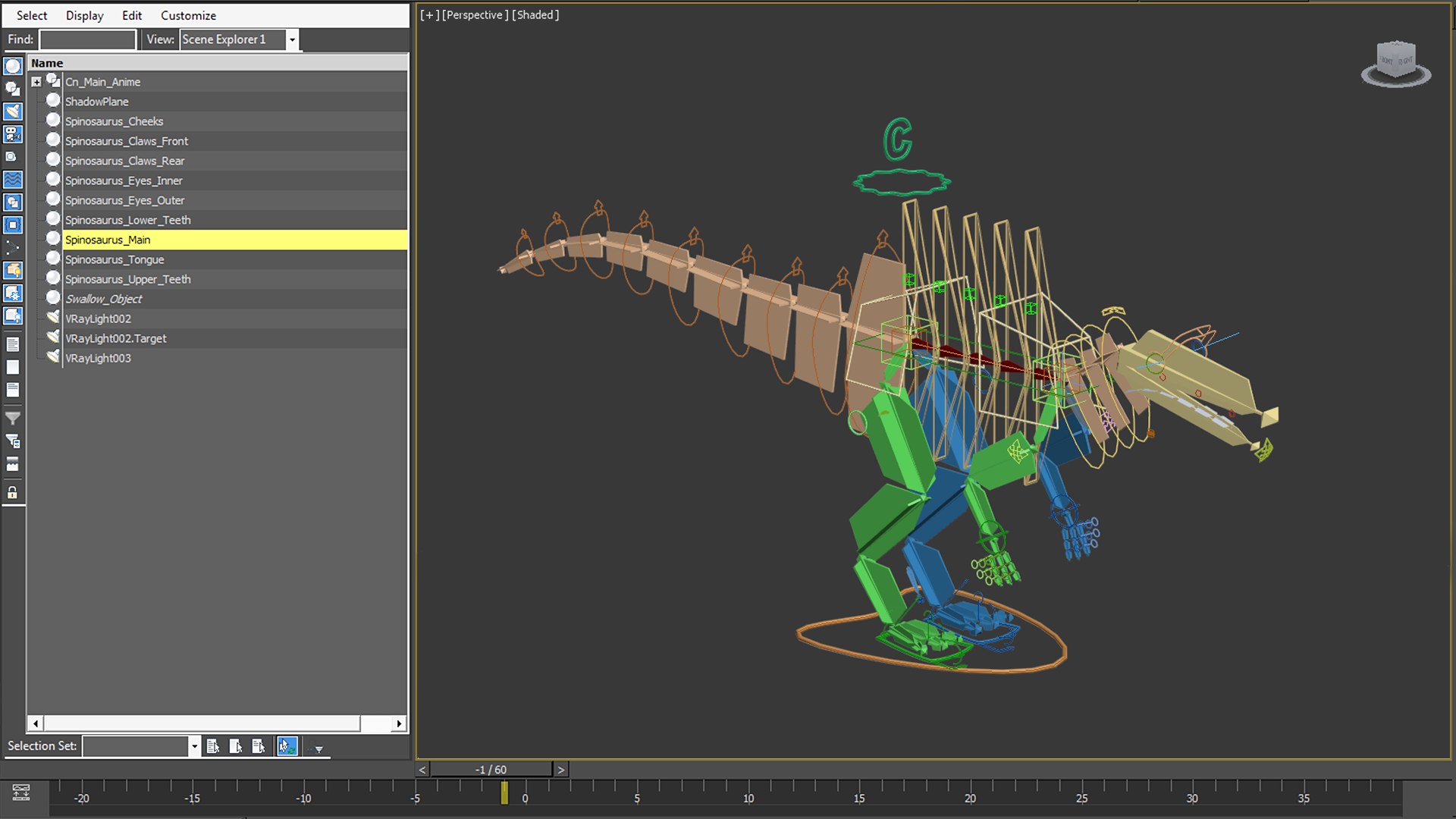Click the Invert Display icon in sidebar

pos(13,390)
